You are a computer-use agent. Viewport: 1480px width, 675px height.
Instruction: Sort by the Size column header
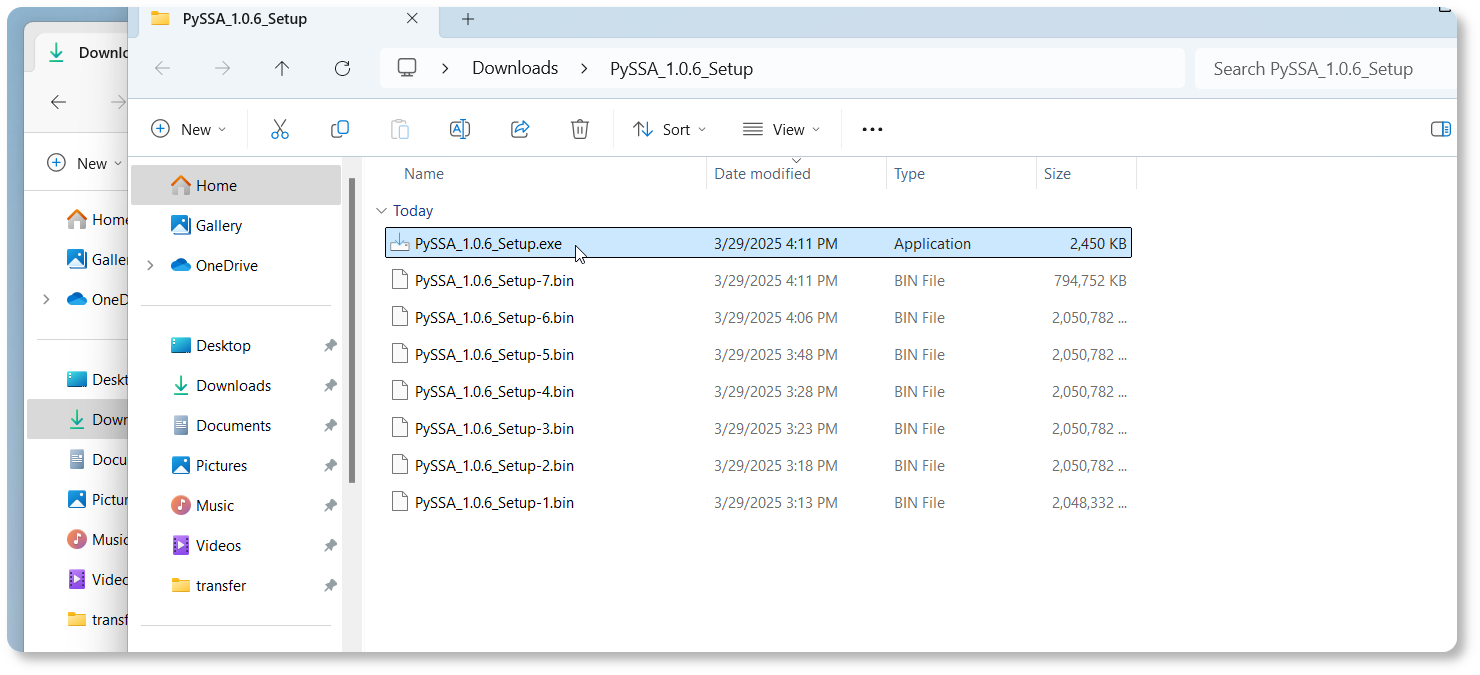click(x=1057, y=174)
